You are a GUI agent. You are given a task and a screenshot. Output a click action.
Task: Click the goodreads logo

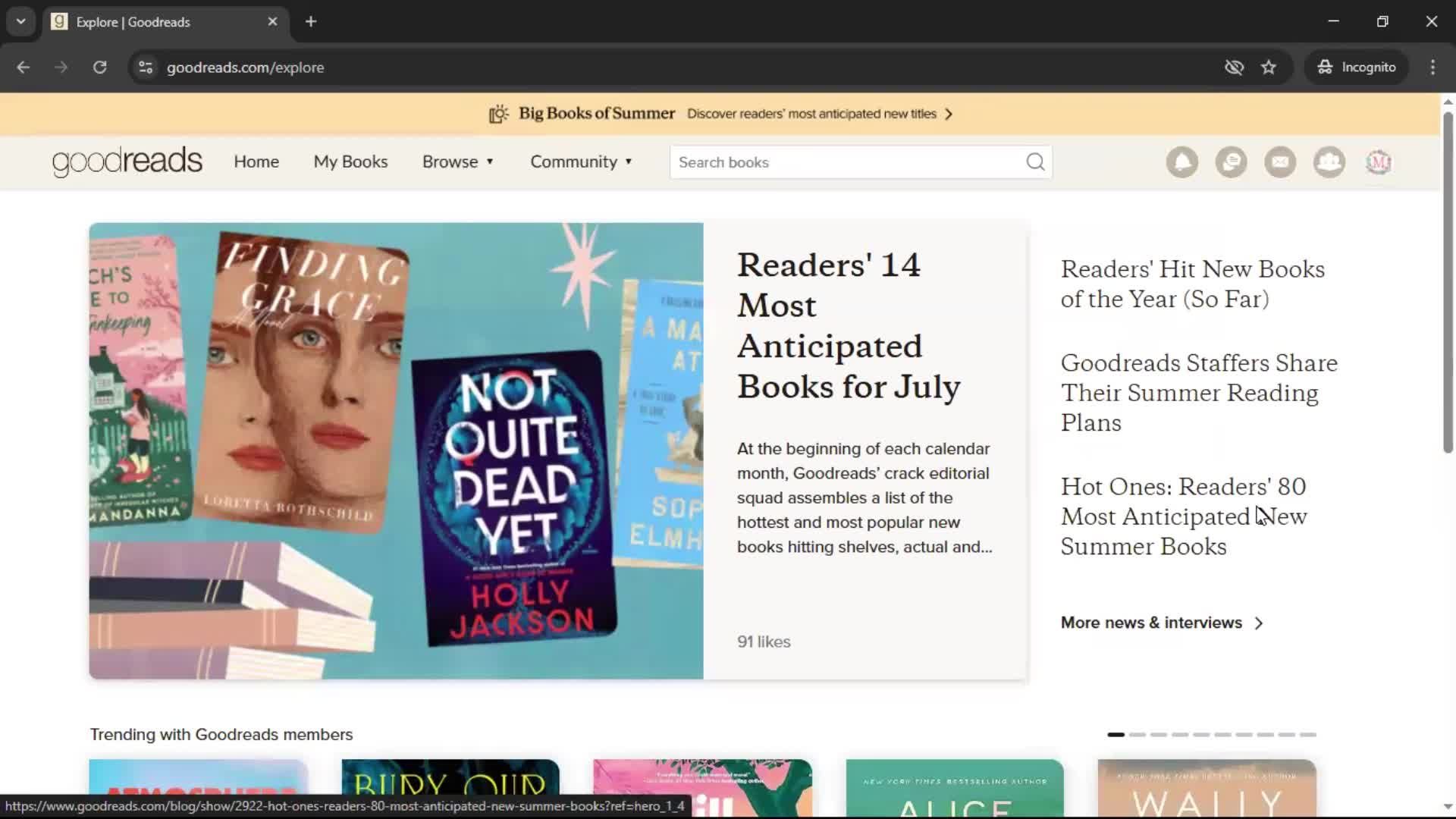click(x=127, y=162)
